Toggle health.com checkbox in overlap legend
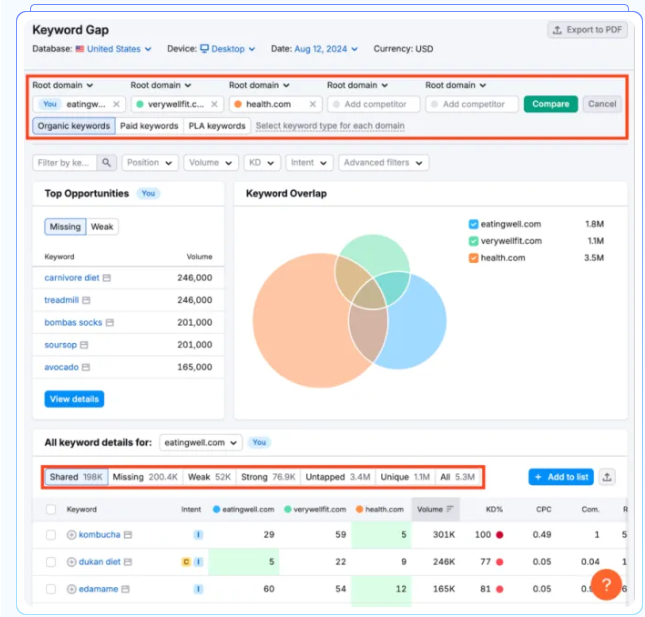The image size is (645, 617). click(473, 258)
